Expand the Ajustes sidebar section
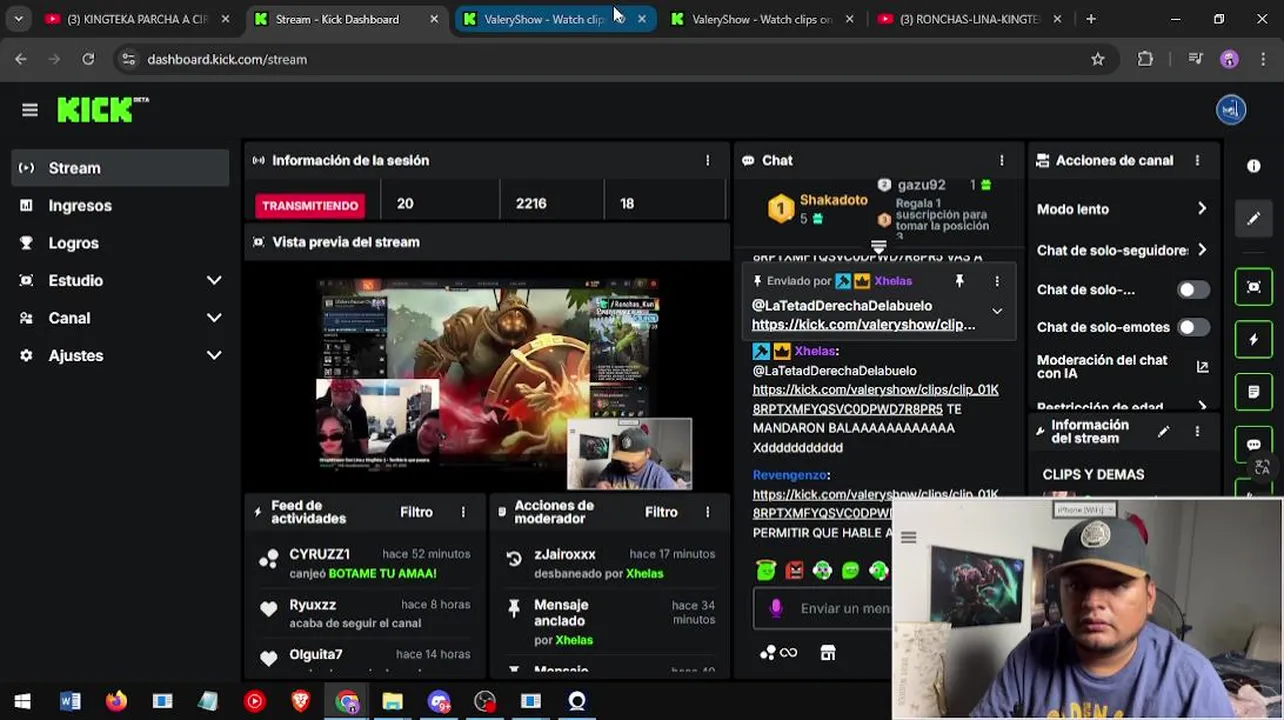 coord(214,355)
